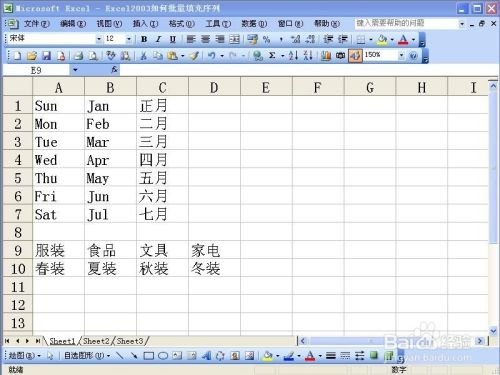
Task: Open the Paste options dropdown arrow
Action: (x=182, y=56)
